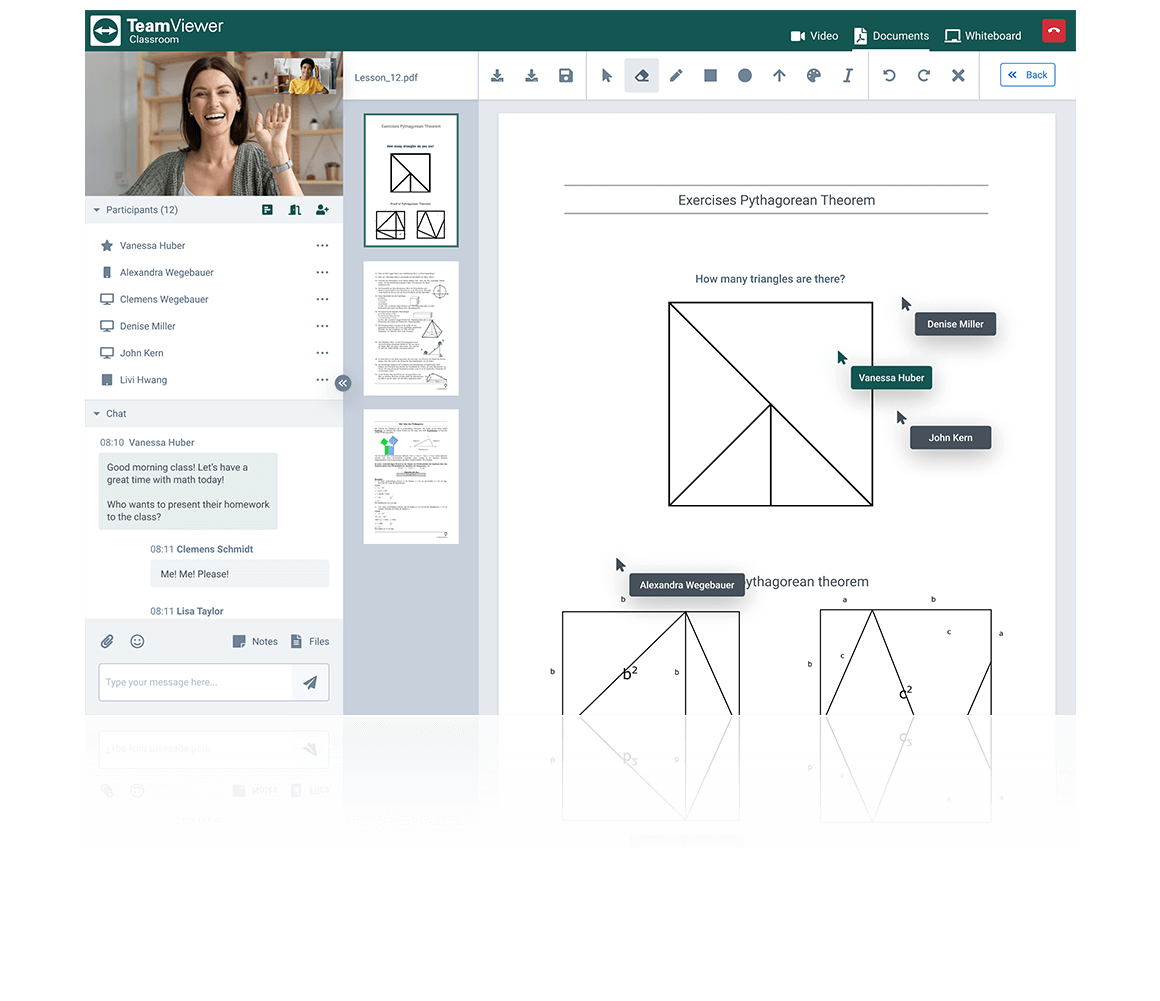Open the Notes panel

[255, 642]
